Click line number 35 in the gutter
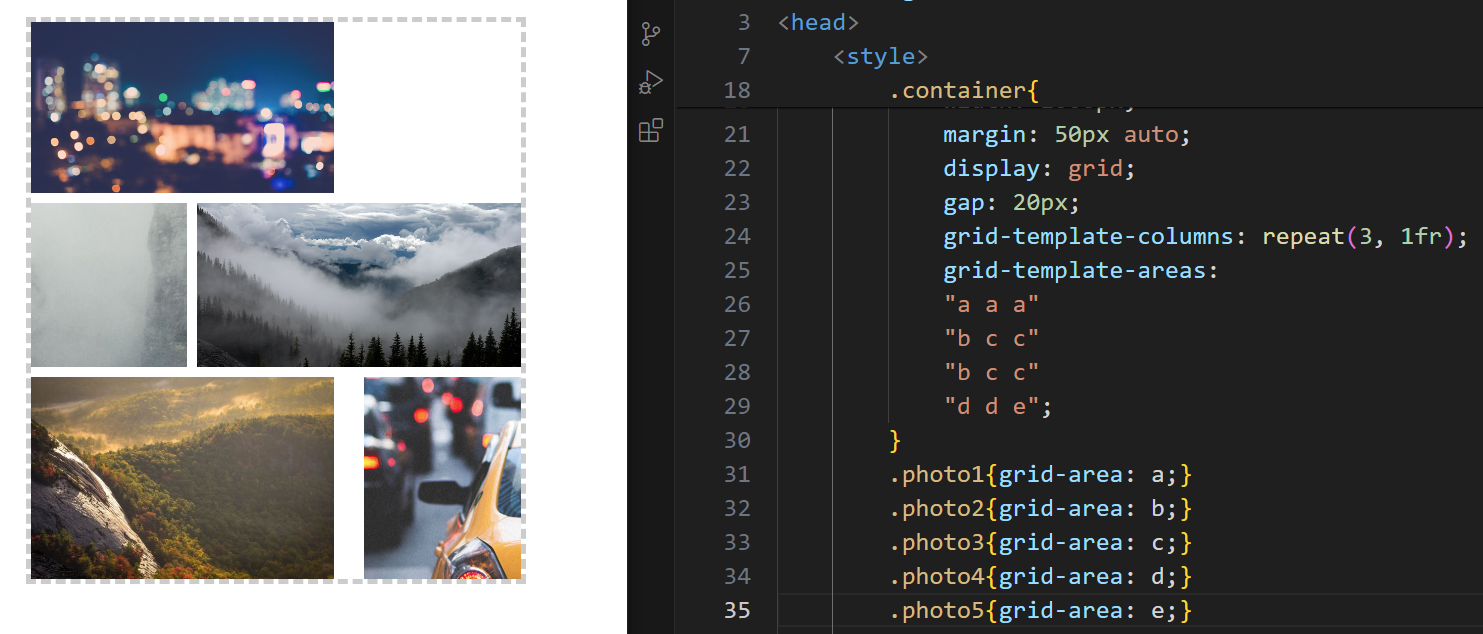1483x634 pixels. 737,610
